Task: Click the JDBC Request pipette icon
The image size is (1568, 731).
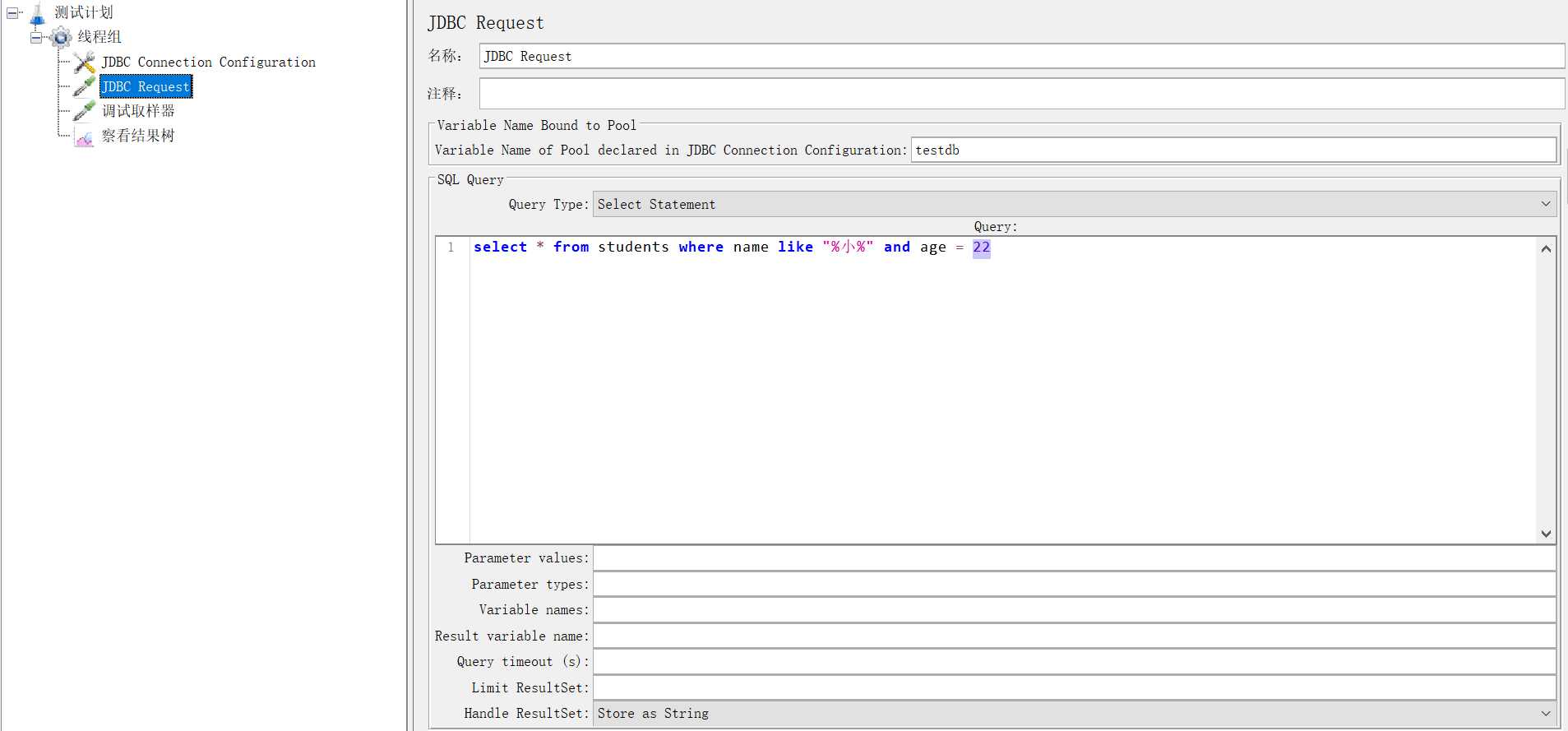Action: pos(84,86)
